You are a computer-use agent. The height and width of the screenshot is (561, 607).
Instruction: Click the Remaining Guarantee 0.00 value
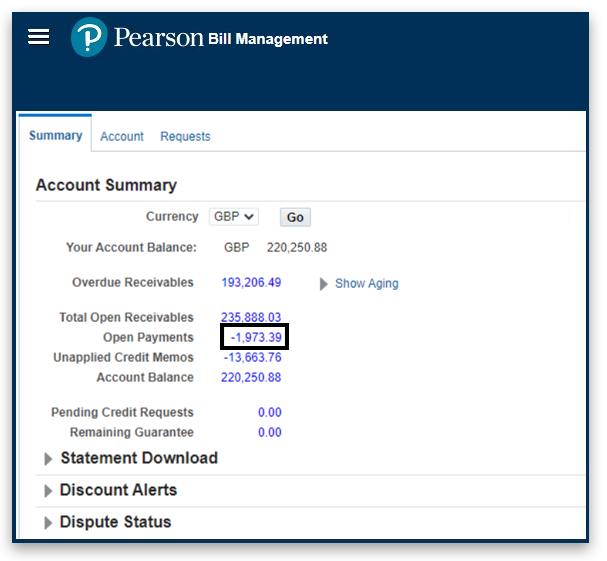point(269,432)
